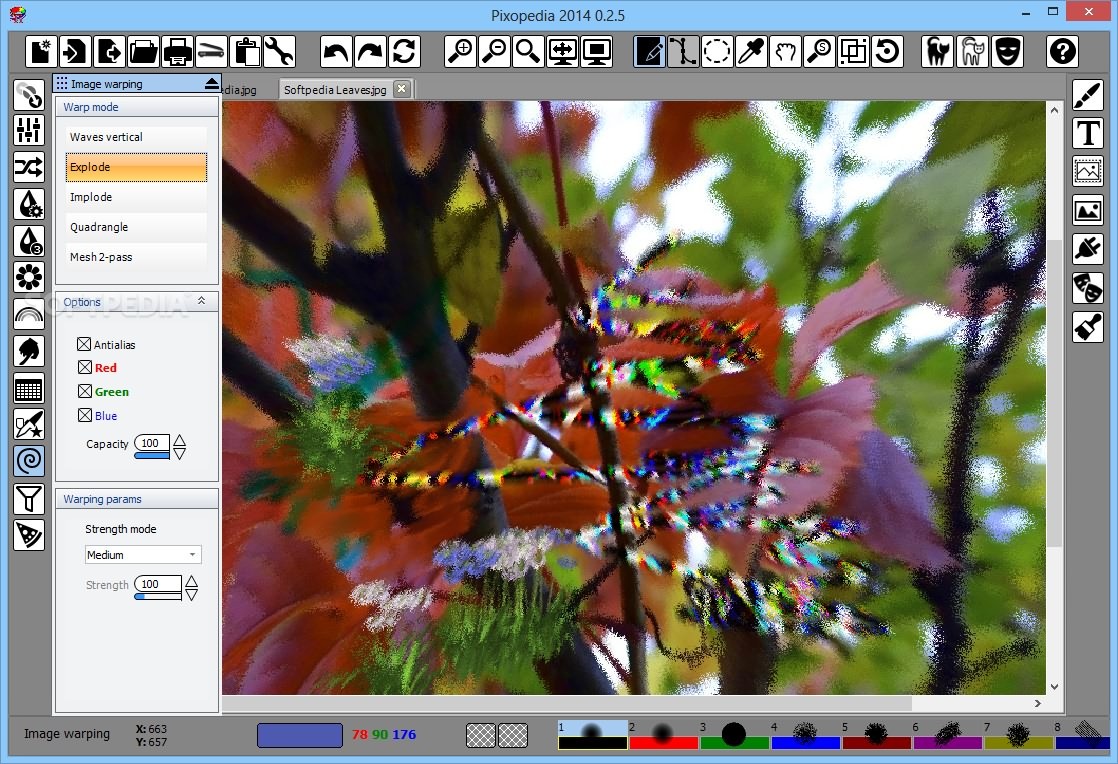This screenshot has height=764, width=1118.
Task: Open the Strength mode Medium dropdown
Action: coord(143,554)
